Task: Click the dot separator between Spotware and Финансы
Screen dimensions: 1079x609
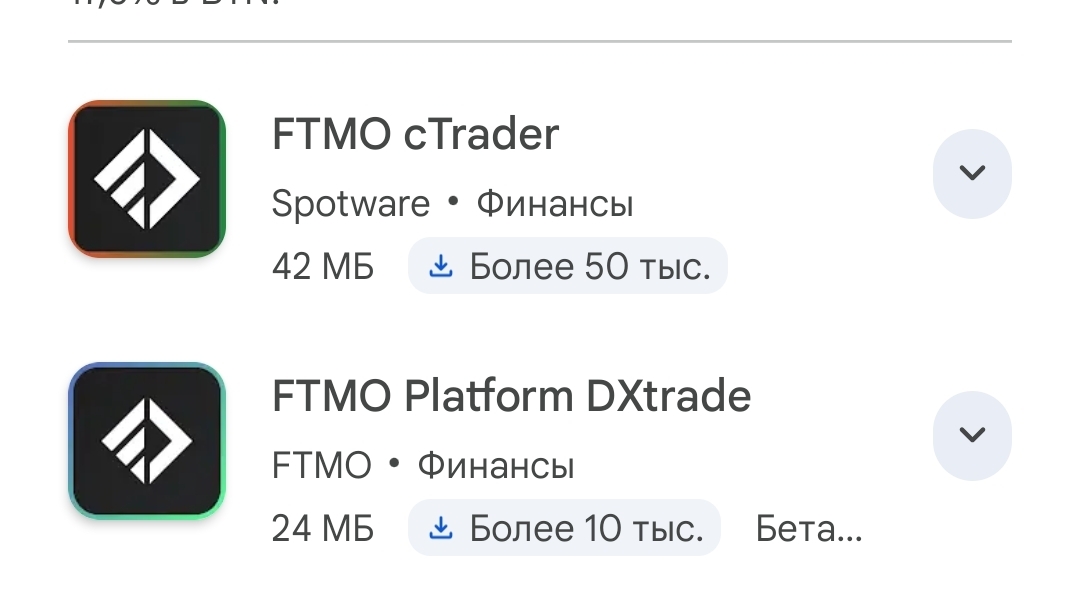Action: click(453, 203)
